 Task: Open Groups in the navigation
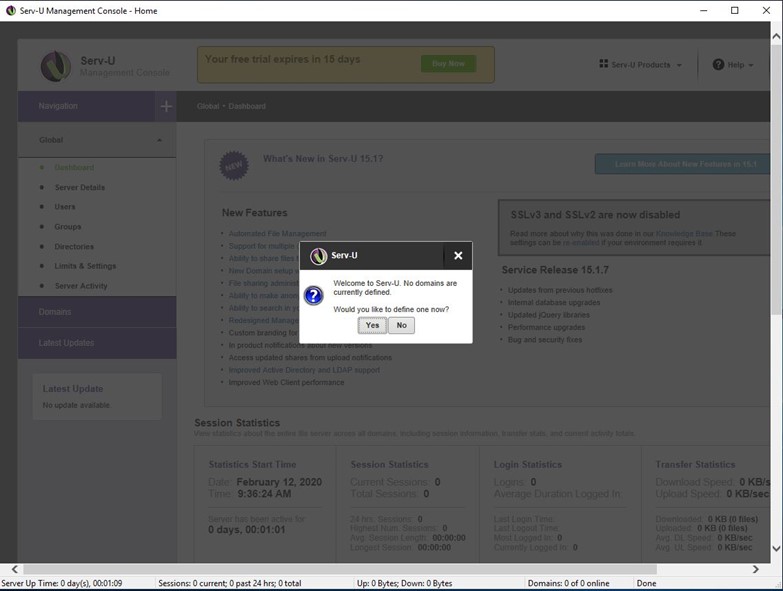pos(68,227)
